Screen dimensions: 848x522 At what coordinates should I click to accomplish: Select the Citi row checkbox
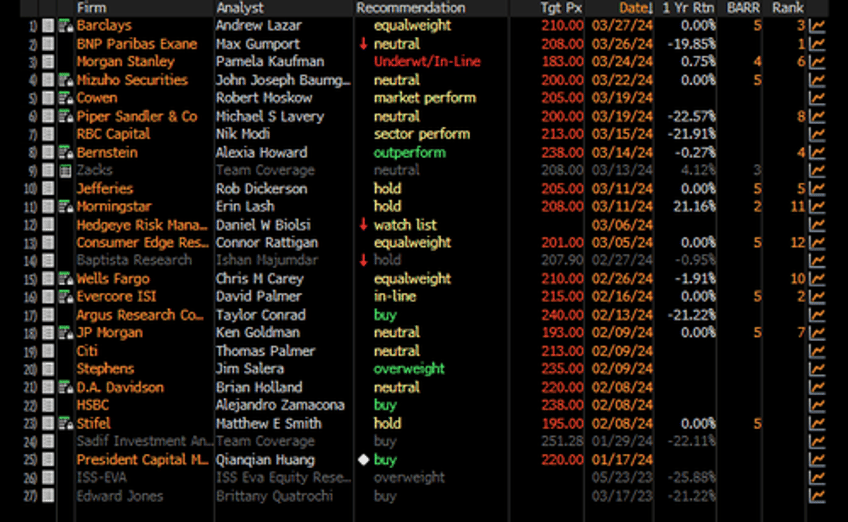(48, 351)
